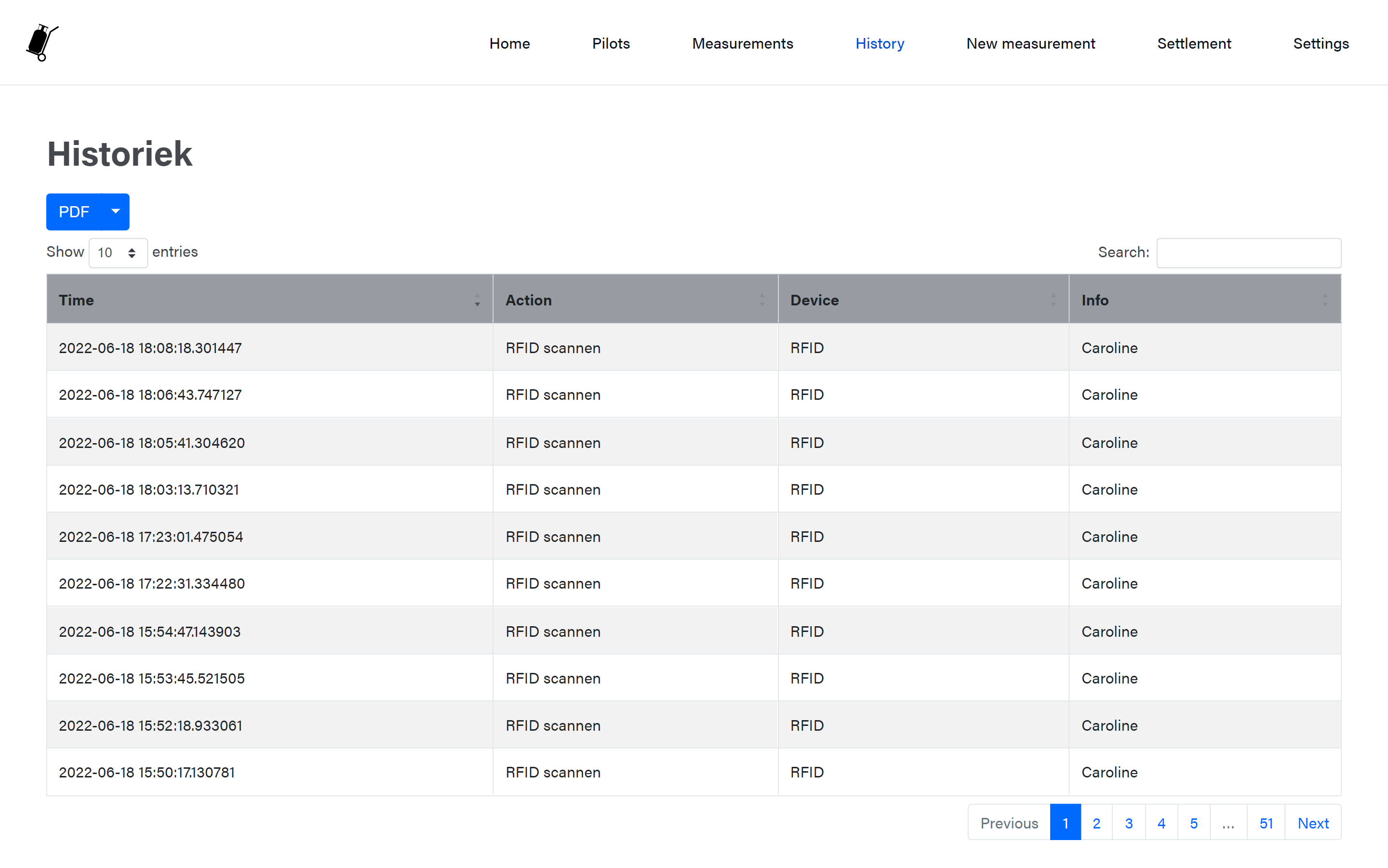The height and width of the screenshot is (868, 1388).
Task: Jump to last page 51
Action: click(x=1266, y=823)
